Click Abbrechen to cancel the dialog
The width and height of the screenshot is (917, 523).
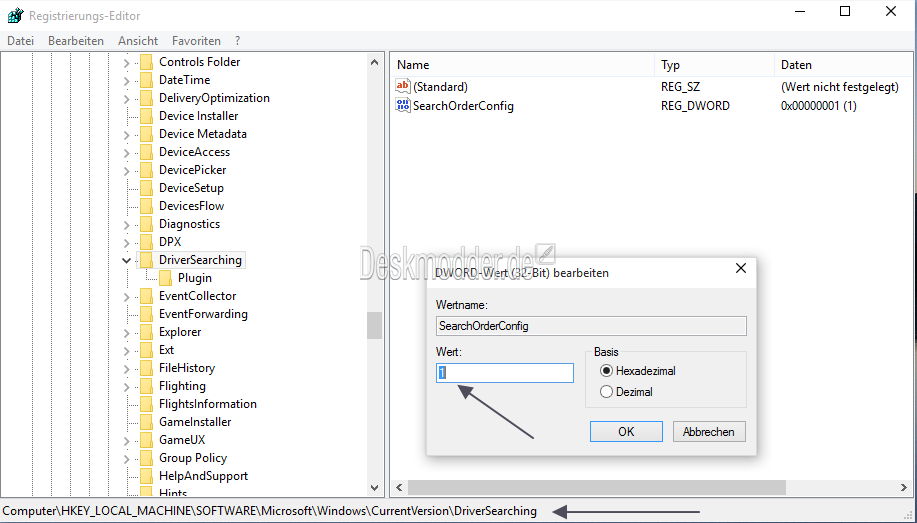click(x=709, y=432)
